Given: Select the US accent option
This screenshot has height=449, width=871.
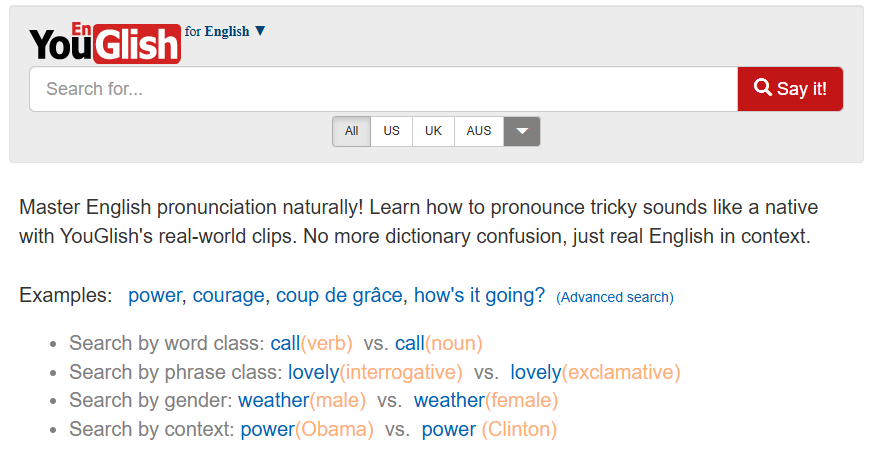Looking at the screenshot, I should click(x=391, y=131).
